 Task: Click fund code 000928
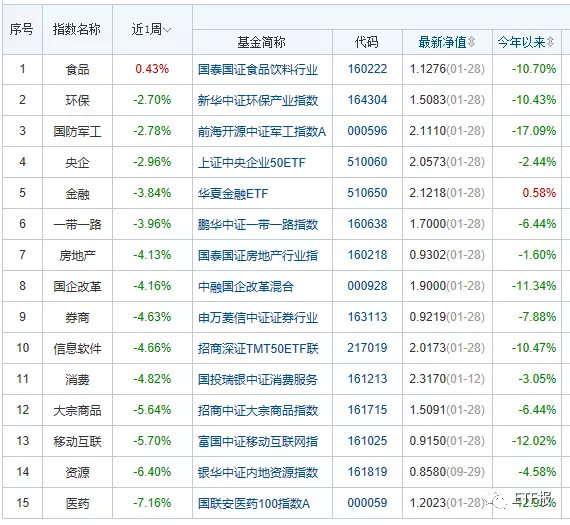(x=367, y=286)
